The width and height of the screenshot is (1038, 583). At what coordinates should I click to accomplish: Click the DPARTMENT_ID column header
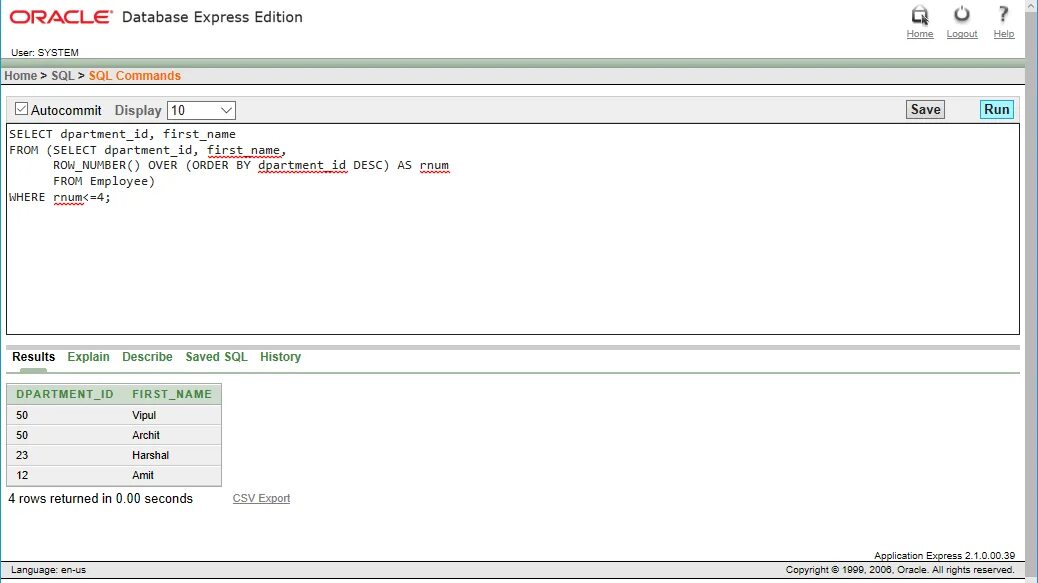tap(65, 394)
